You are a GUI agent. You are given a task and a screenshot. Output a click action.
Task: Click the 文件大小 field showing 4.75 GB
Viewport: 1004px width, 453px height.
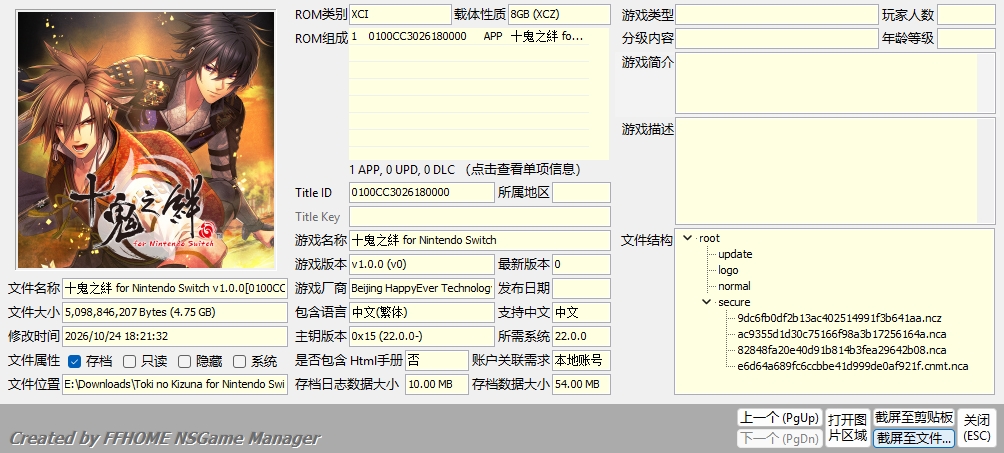[175, 312]
